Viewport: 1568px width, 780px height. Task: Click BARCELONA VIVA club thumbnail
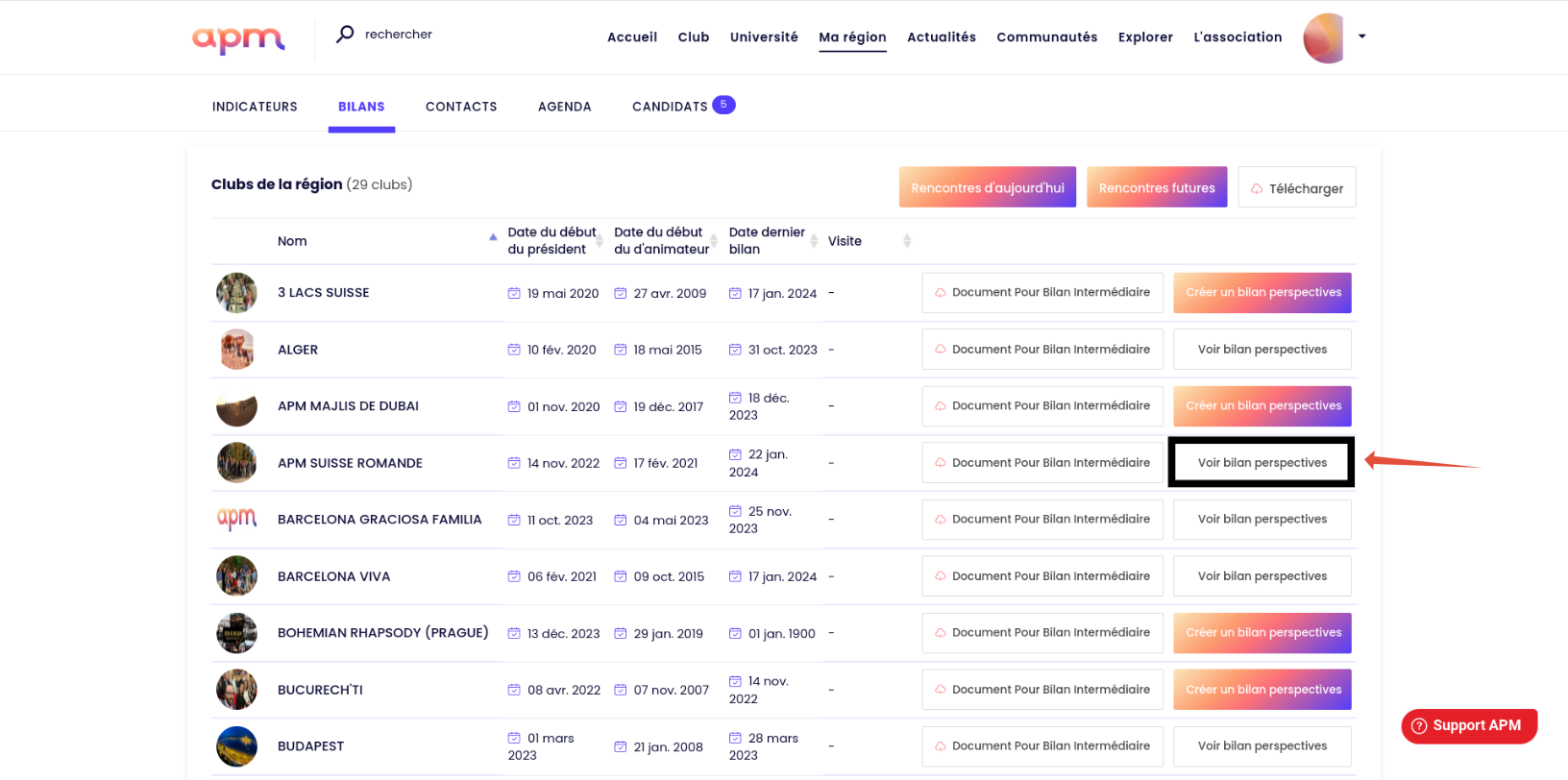pyautogui.click(x=236, y=576)
